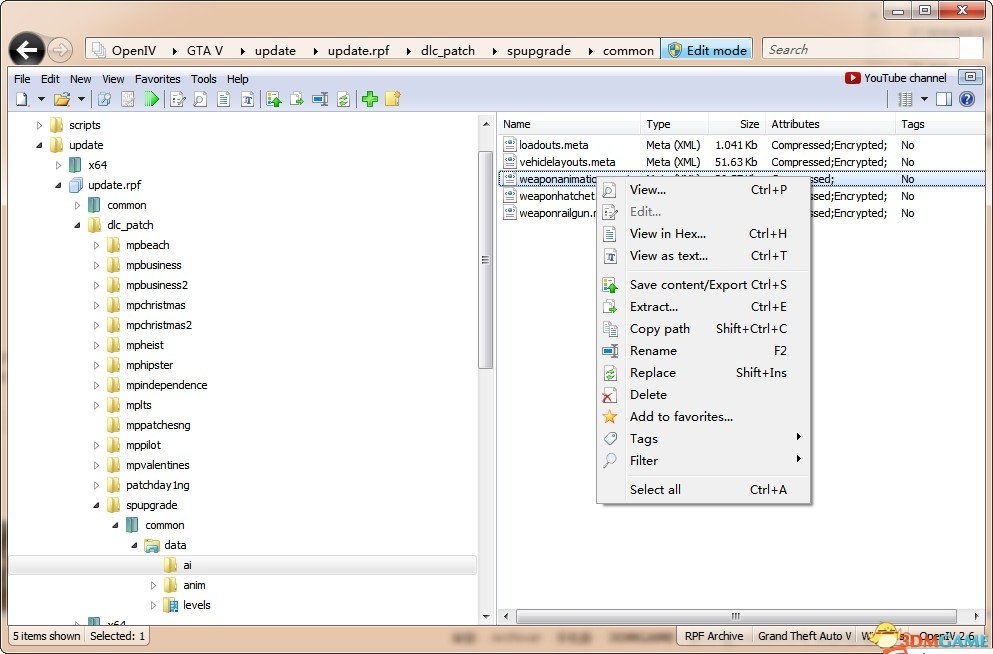
Task: Sort the file list by Name column
Action: pos(568,124)
